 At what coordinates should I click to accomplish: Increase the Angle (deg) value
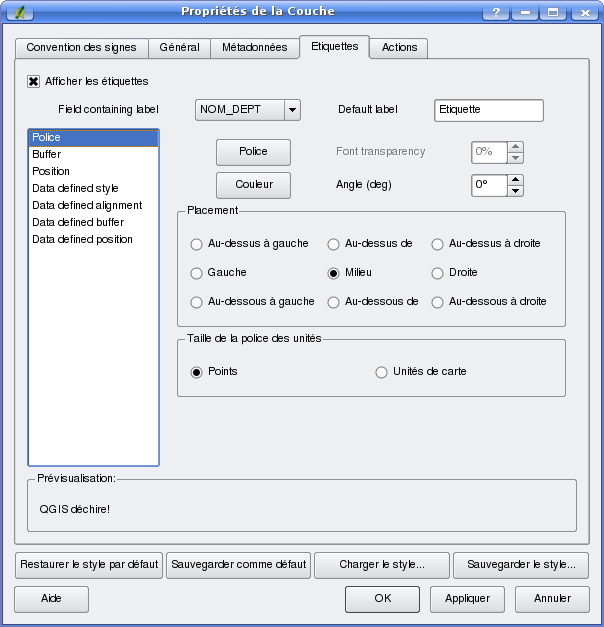(515, 180)
